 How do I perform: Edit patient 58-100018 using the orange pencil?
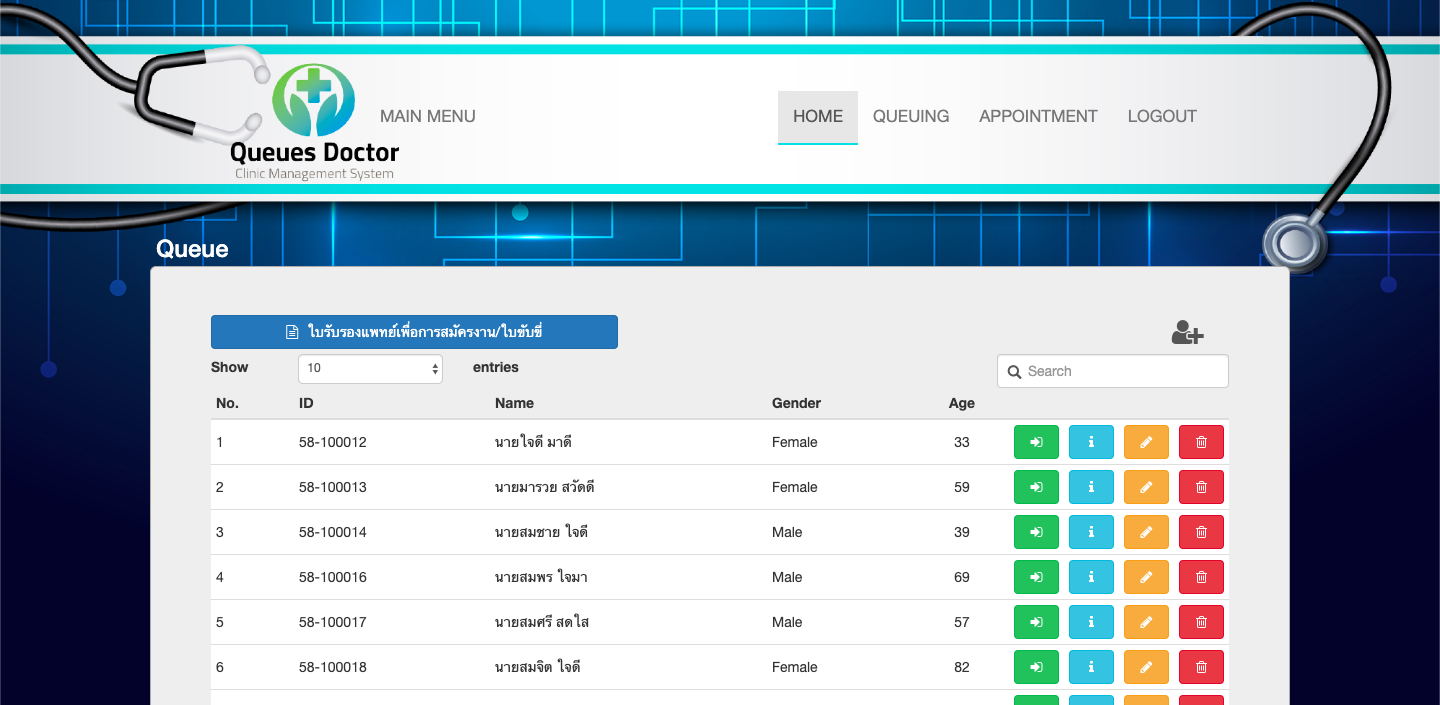[1146, 667]
